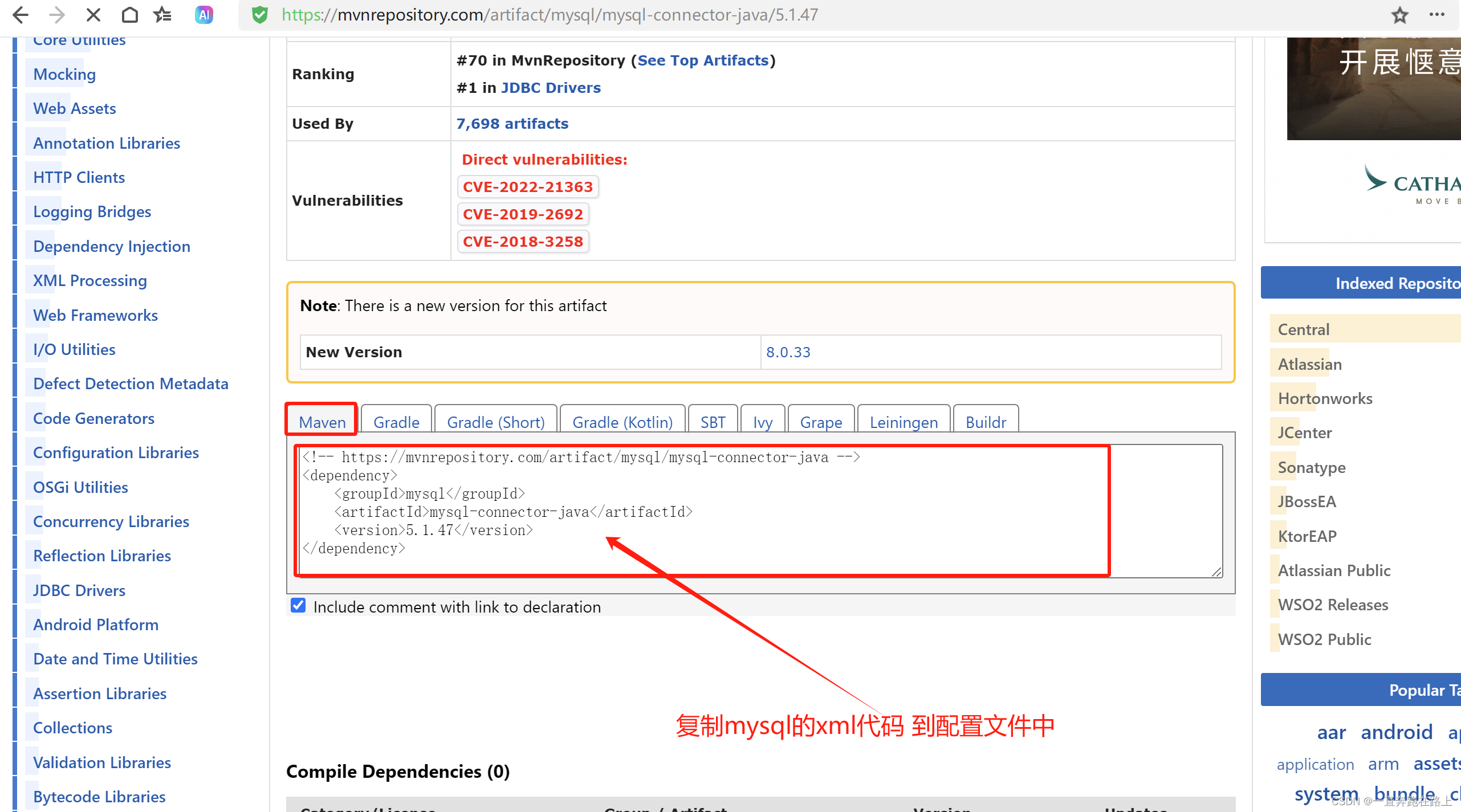This screenshot has width=1461, height=812.
Task: Open the JCenter repository link
Action: pyautogui.click(x=1304, y=432)
